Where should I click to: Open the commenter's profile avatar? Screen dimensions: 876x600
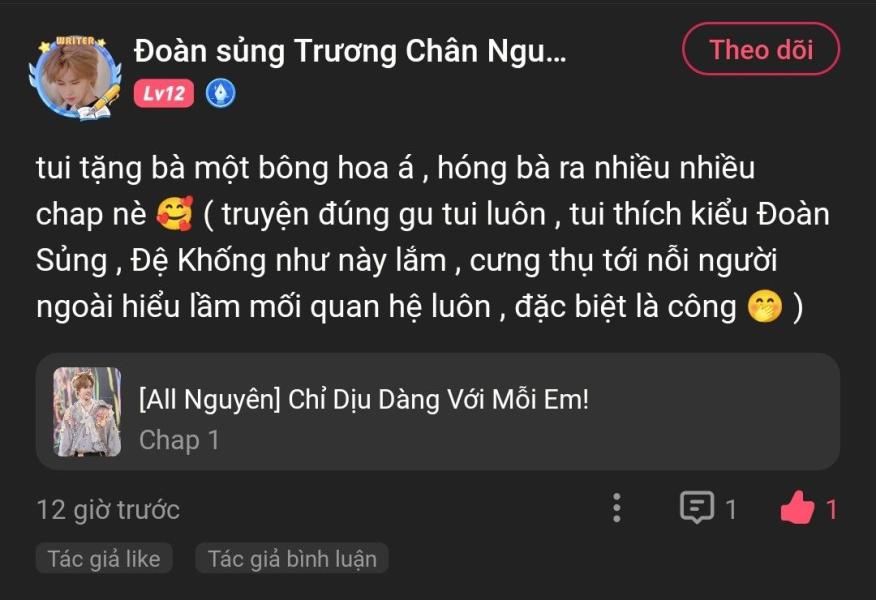(x=76, y=78)
